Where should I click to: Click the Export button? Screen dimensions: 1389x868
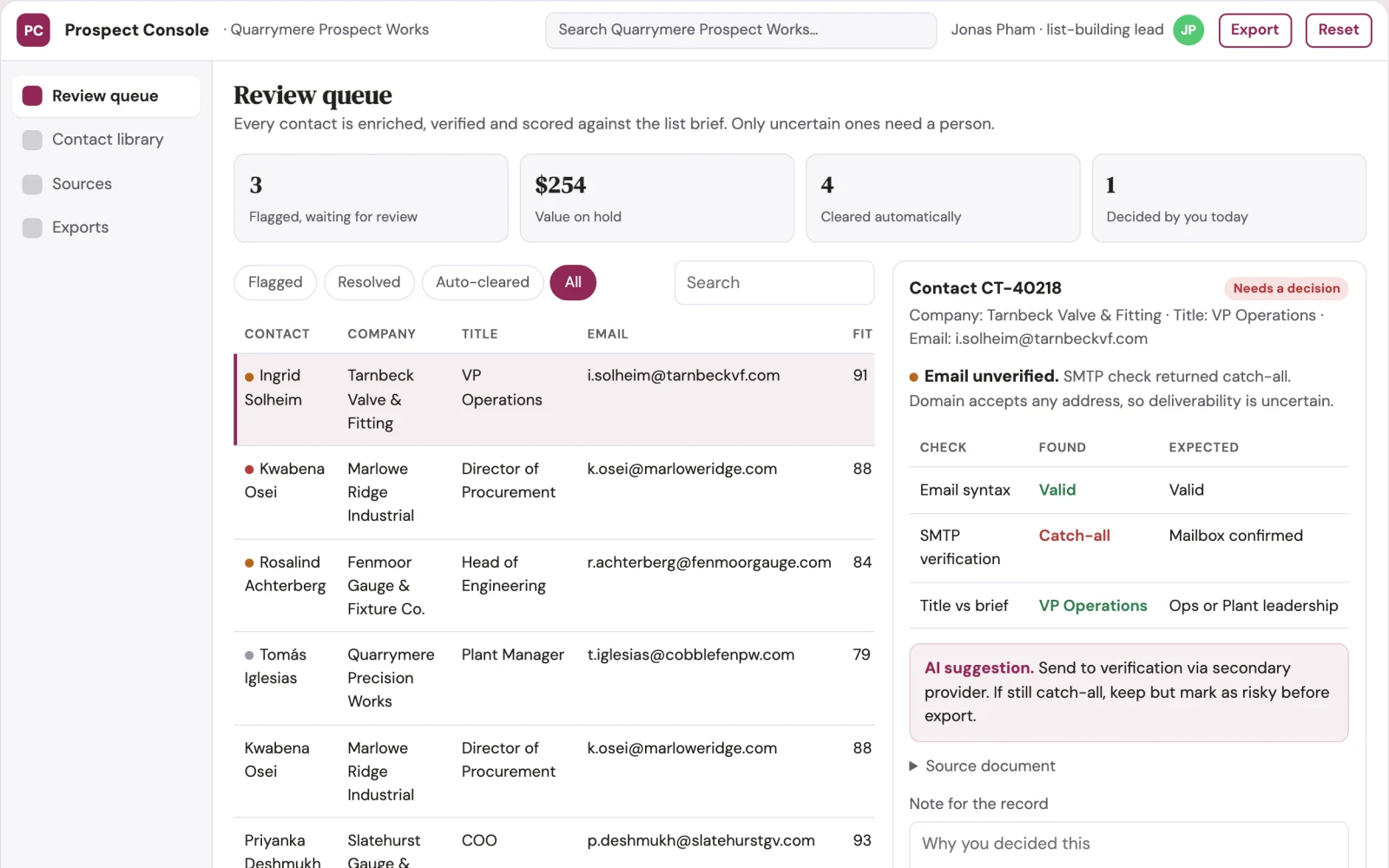(1255, 30)
